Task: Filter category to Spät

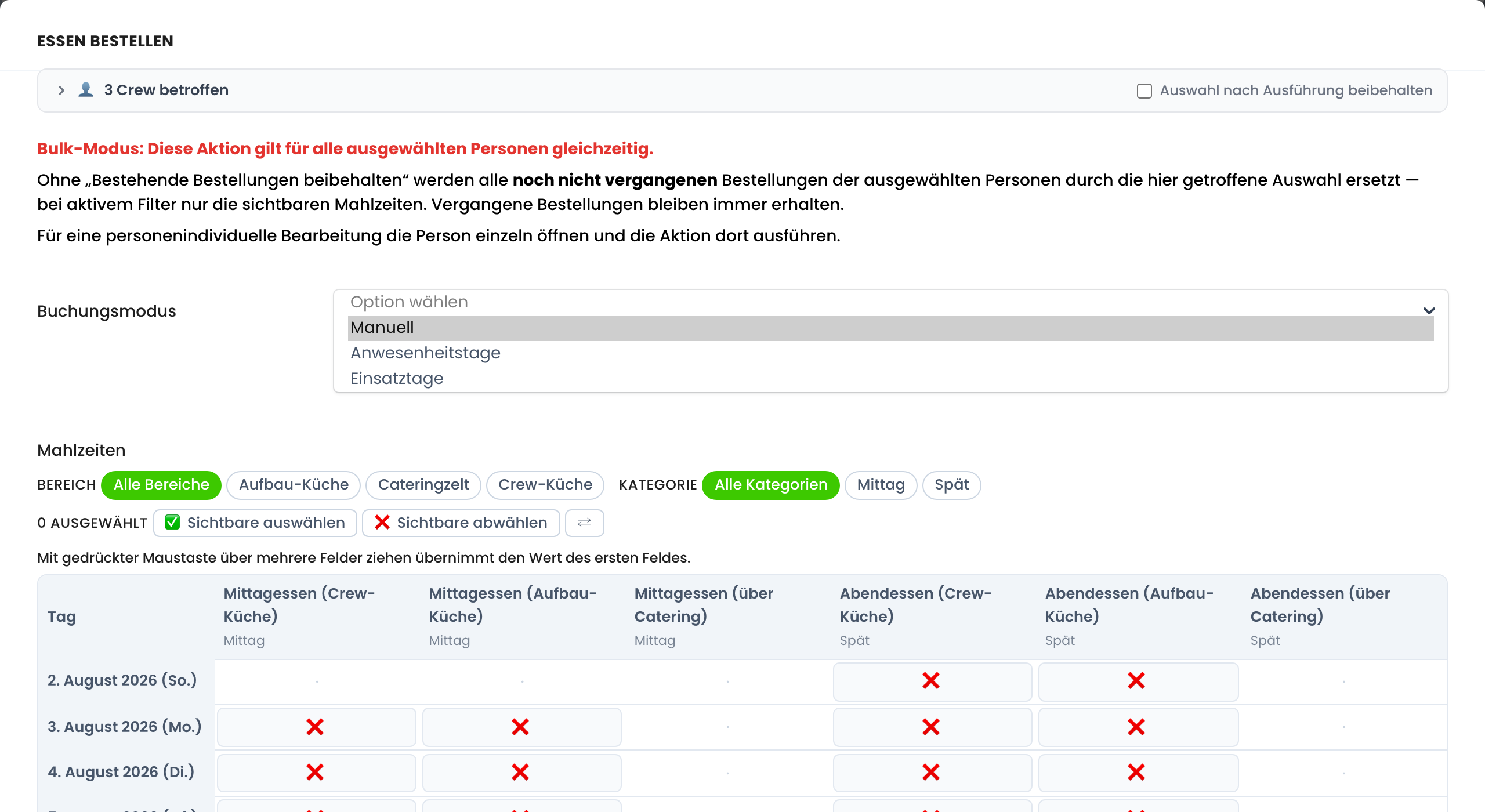Action: coord(952,485)
